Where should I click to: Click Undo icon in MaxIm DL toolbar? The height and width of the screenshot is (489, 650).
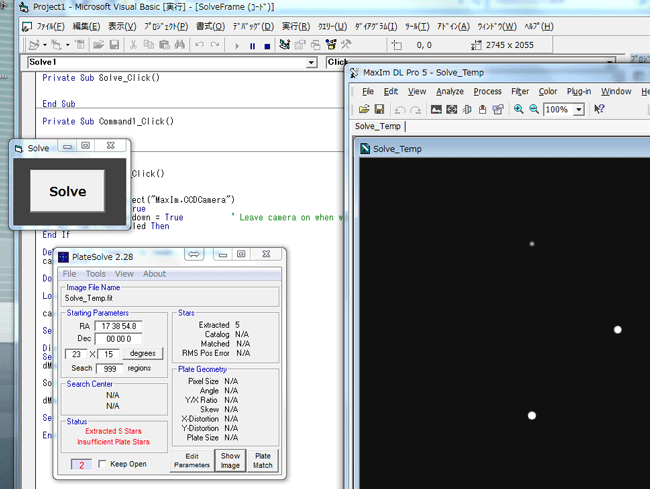pyautogui.click(x=400, y=109)
